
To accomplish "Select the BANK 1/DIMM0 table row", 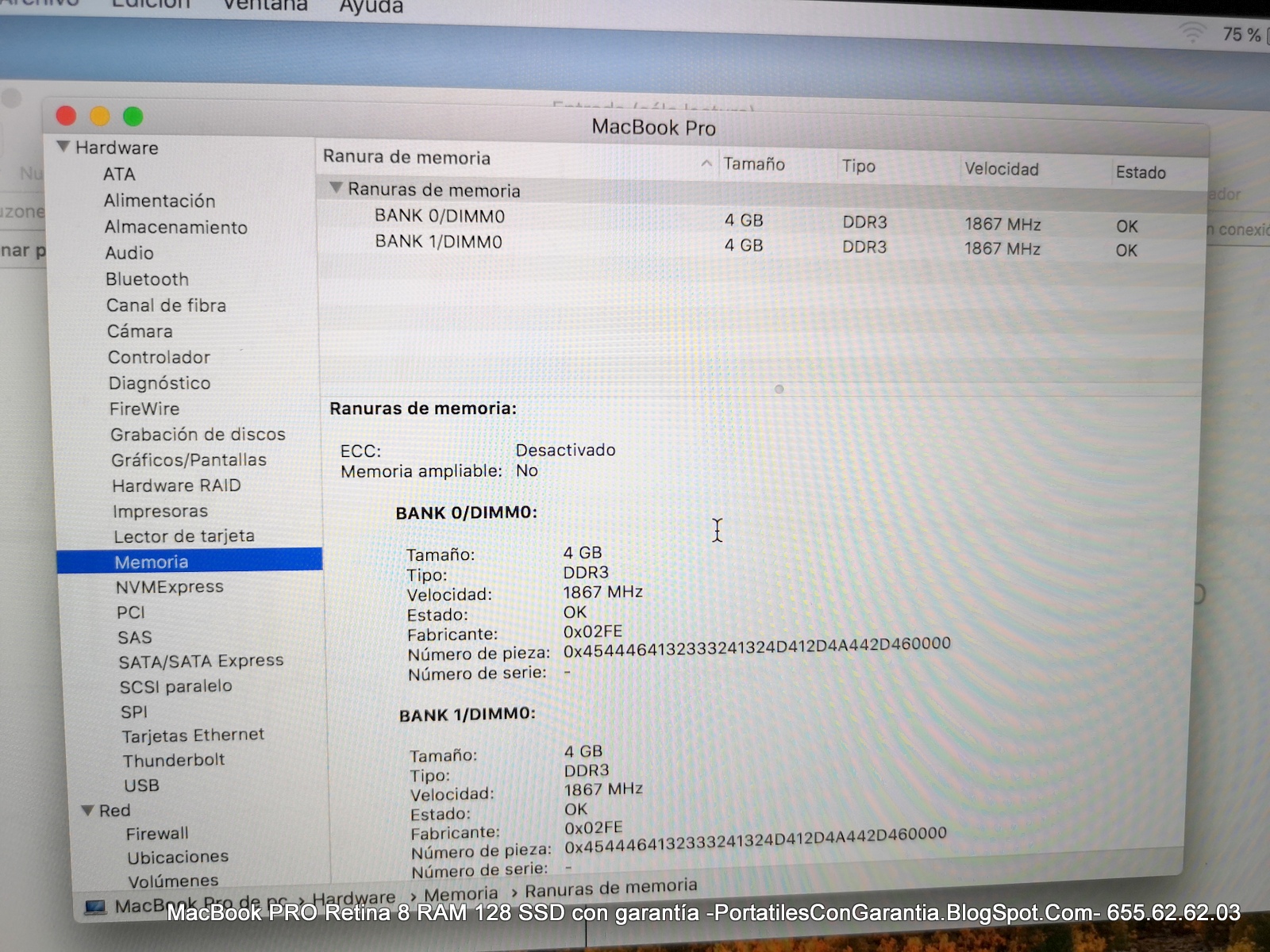I will (762, 244).
